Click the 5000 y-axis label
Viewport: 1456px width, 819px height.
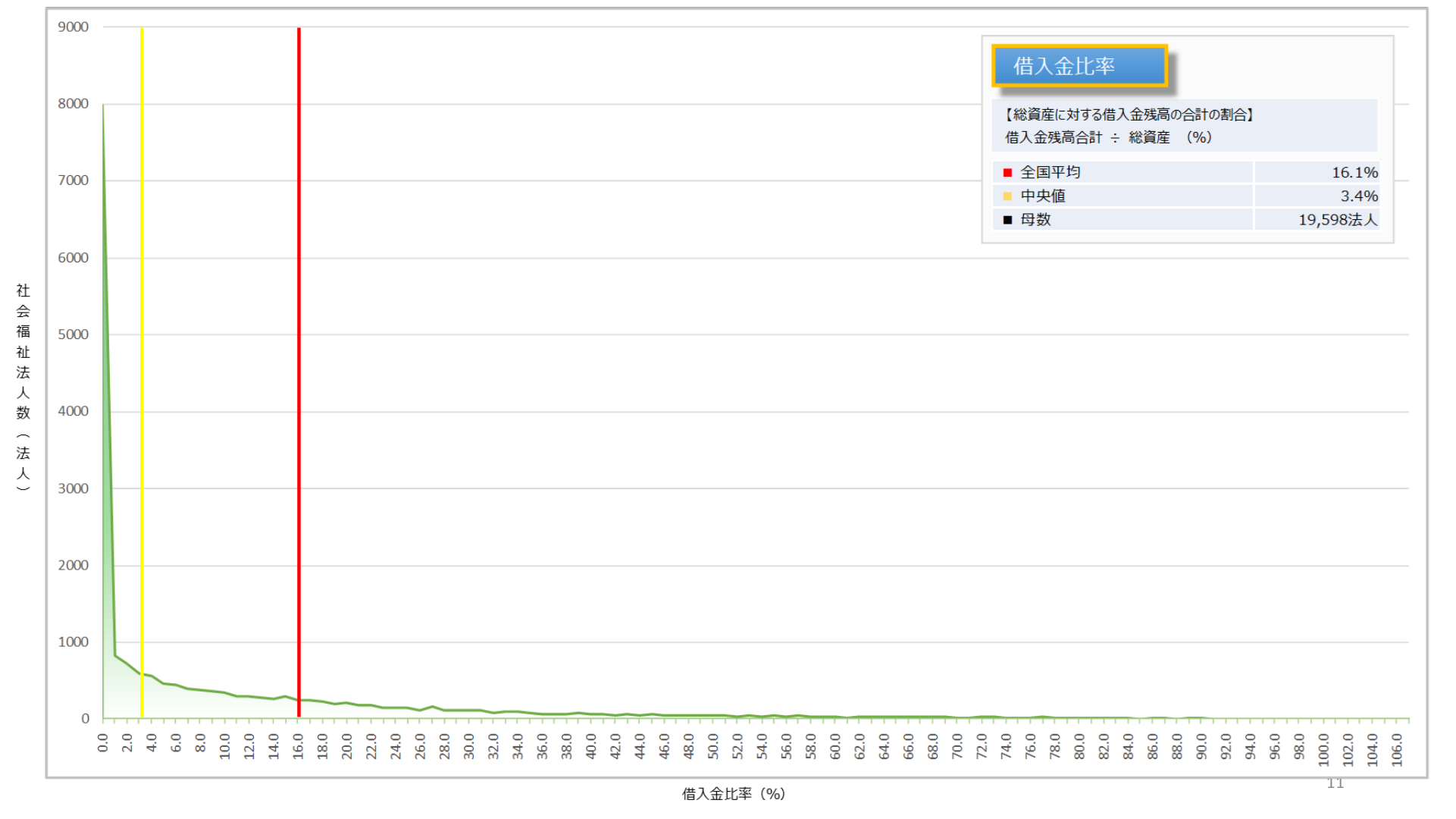tap(73, 334)
